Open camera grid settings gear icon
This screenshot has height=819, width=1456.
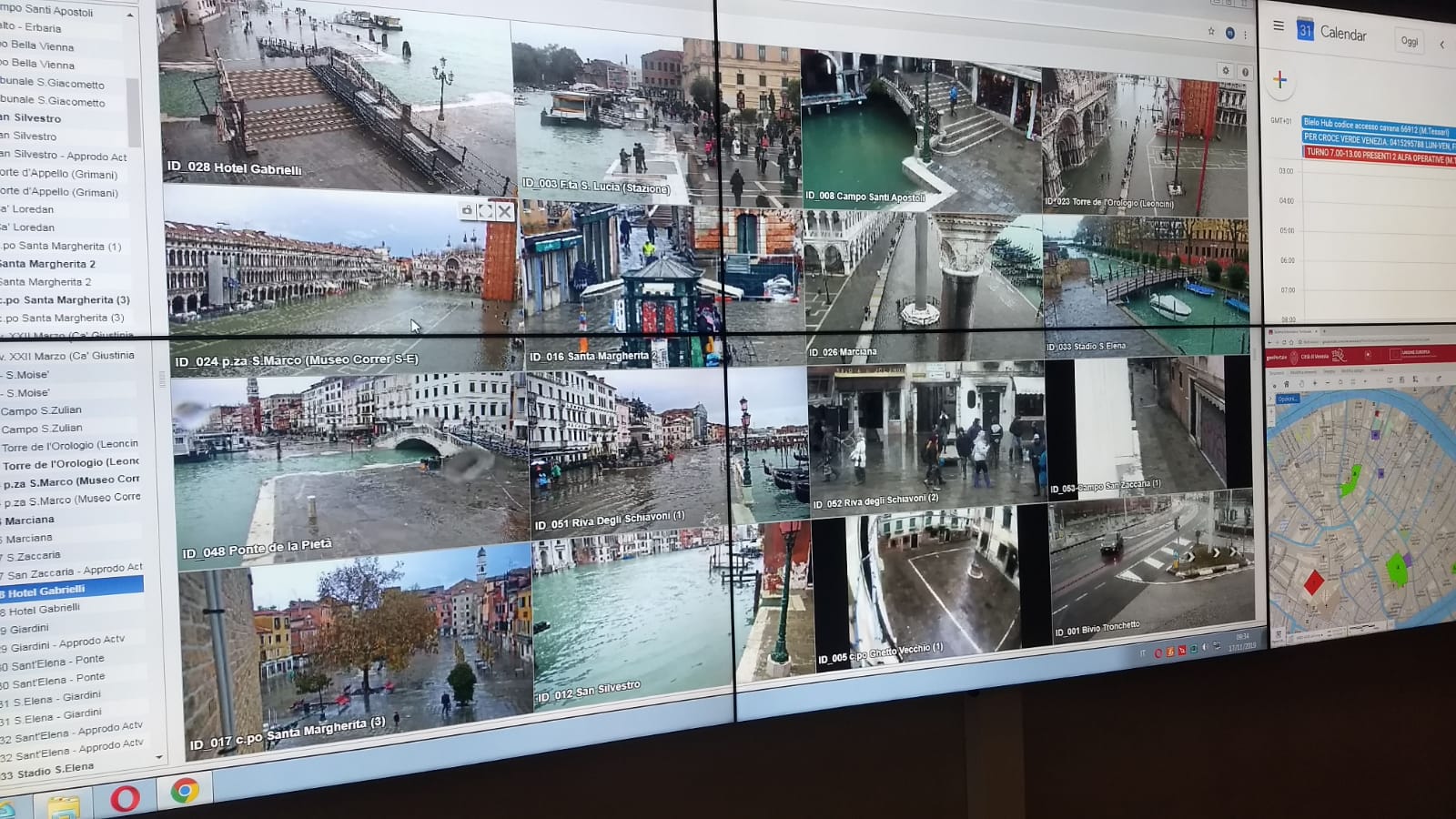click(x=1226, y=70)
